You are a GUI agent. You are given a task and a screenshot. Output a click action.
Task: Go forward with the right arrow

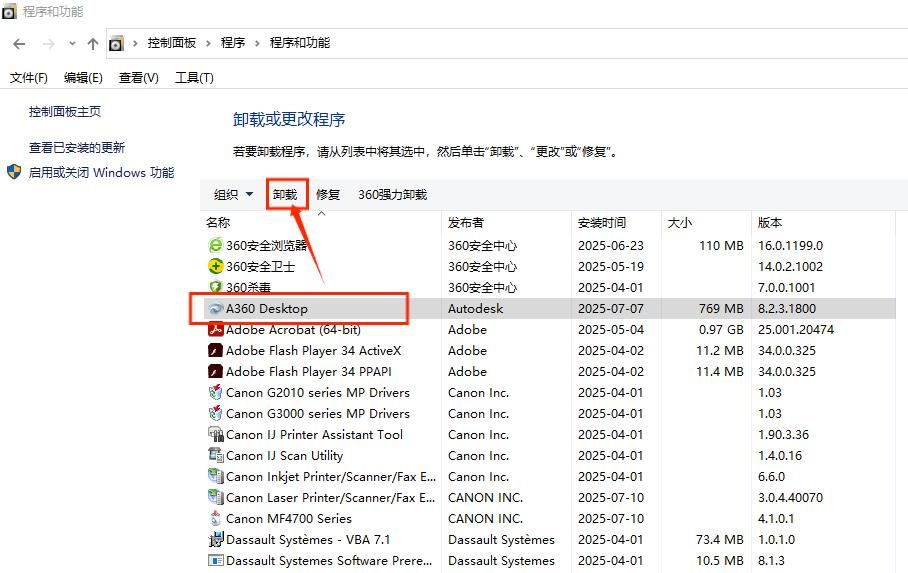point(49,43)
